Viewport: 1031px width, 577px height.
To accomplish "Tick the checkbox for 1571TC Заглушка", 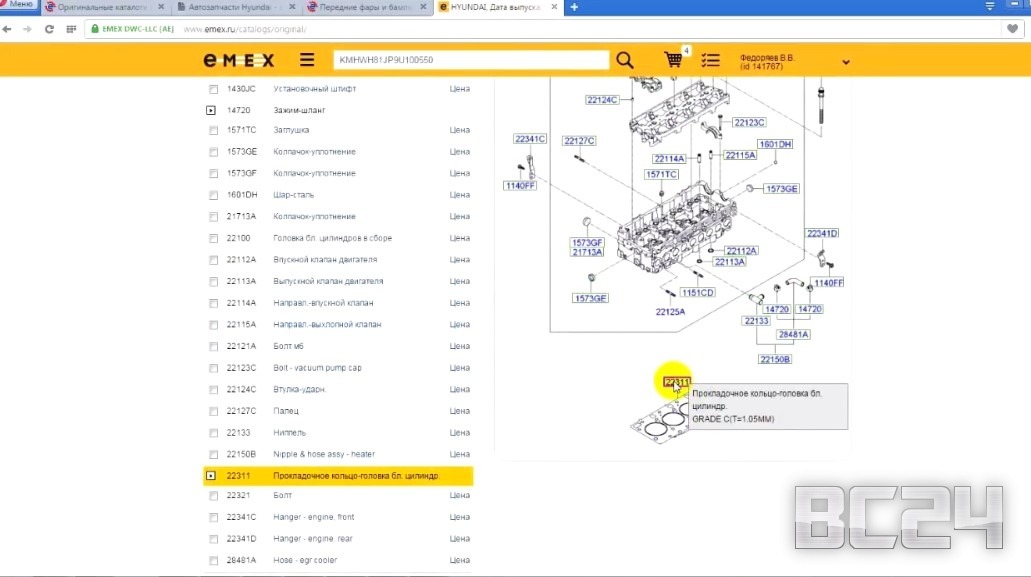I will point(213,130).
